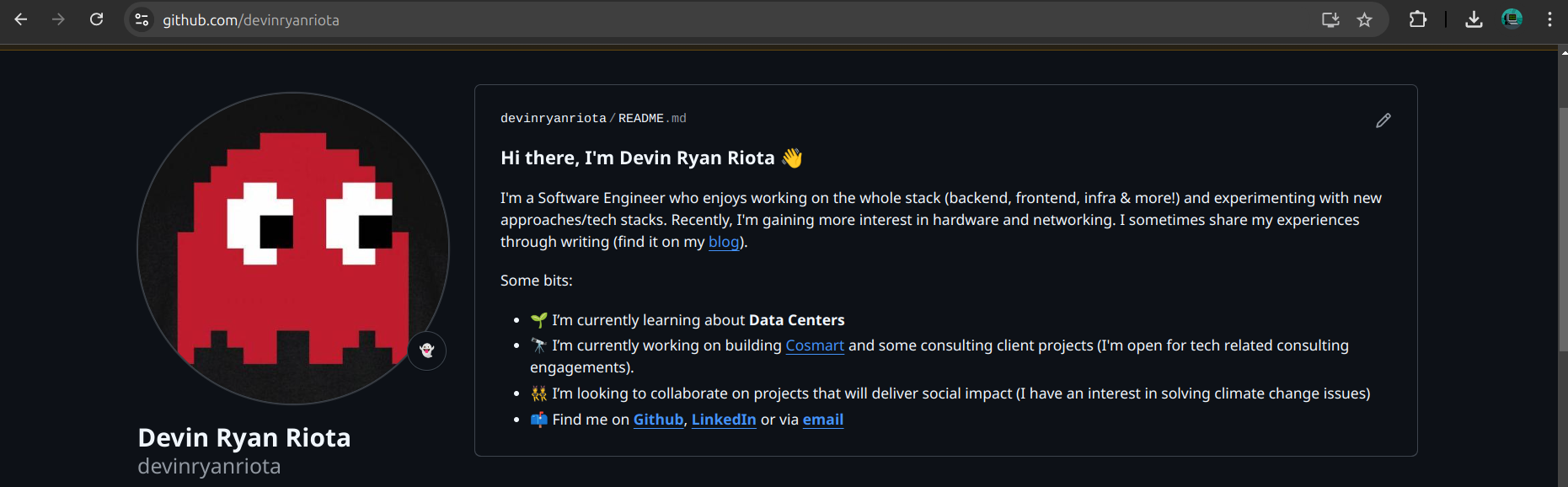Click the page vertical scrollbar thumb
This screenshot has width=1568, height=487.
1563,229
